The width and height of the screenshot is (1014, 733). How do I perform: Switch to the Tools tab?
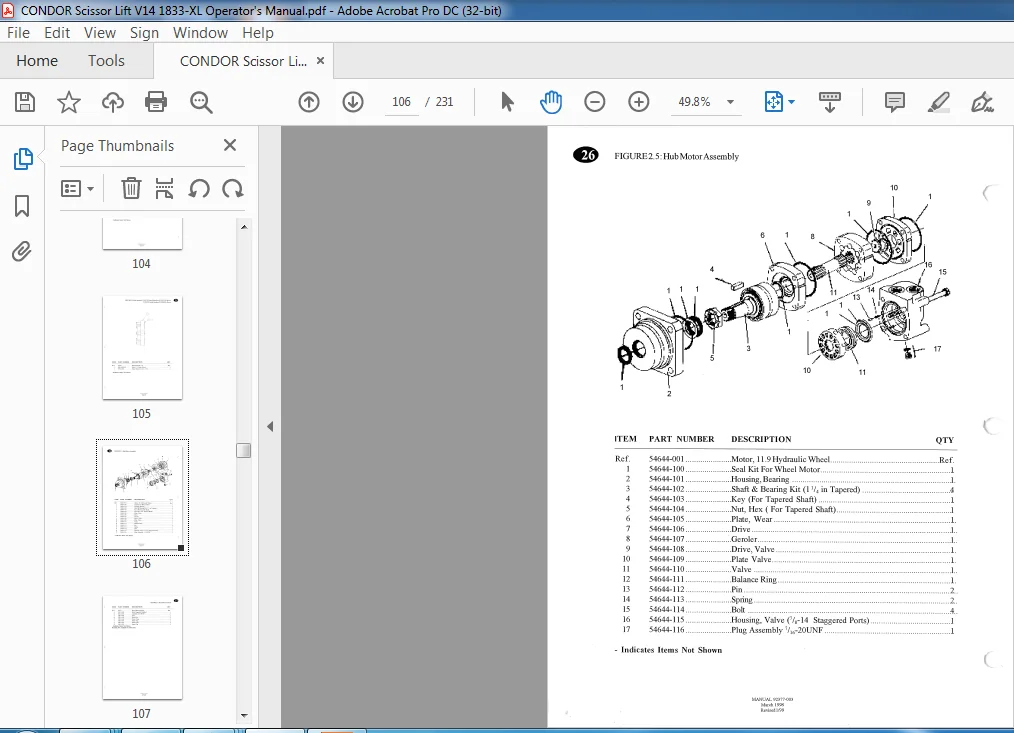[x=106, y=61]
